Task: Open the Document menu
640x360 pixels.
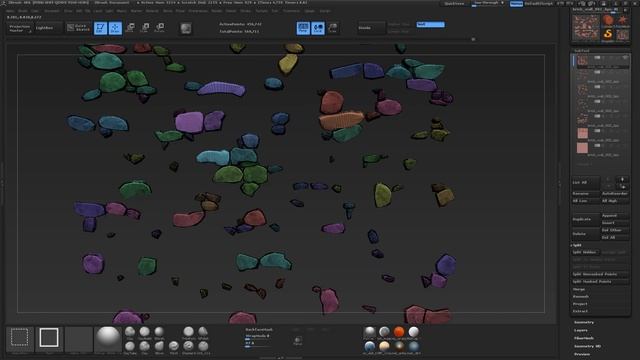Action: click(x=52, y=11)
